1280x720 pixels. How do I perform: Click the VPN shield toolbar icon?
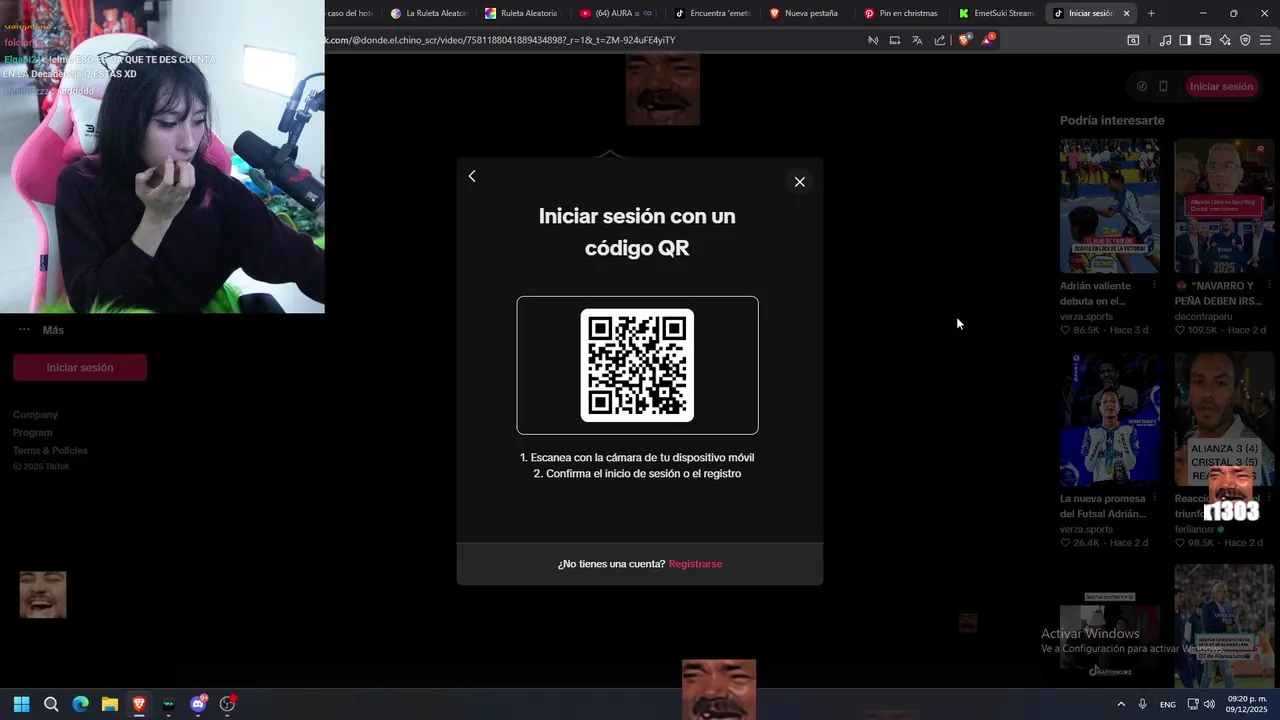click(1245, 40)
